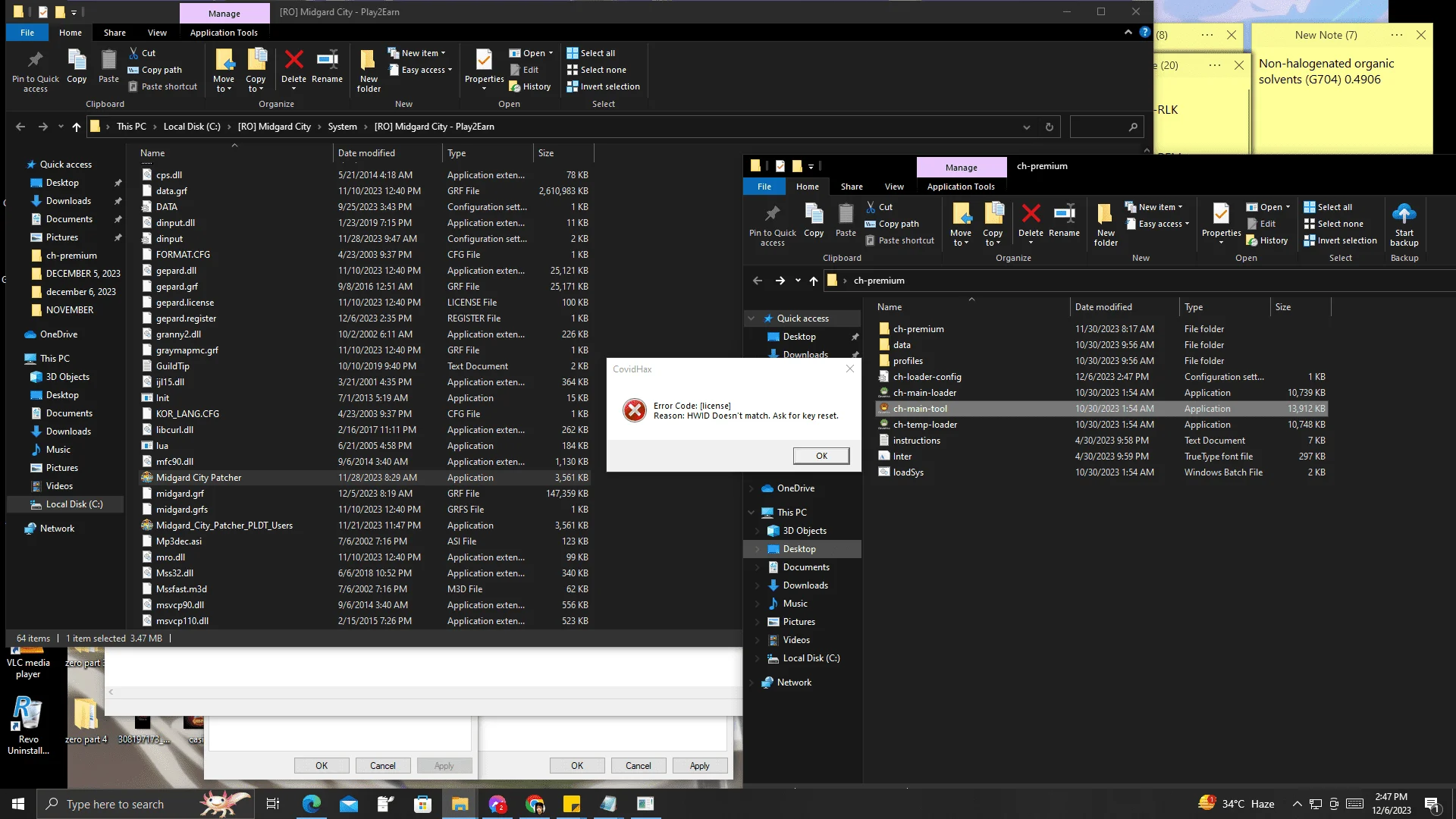Click System in Midgard City breadcrumb path
The height and width of the screenshot is (819, 1456).
click(342, 127)
